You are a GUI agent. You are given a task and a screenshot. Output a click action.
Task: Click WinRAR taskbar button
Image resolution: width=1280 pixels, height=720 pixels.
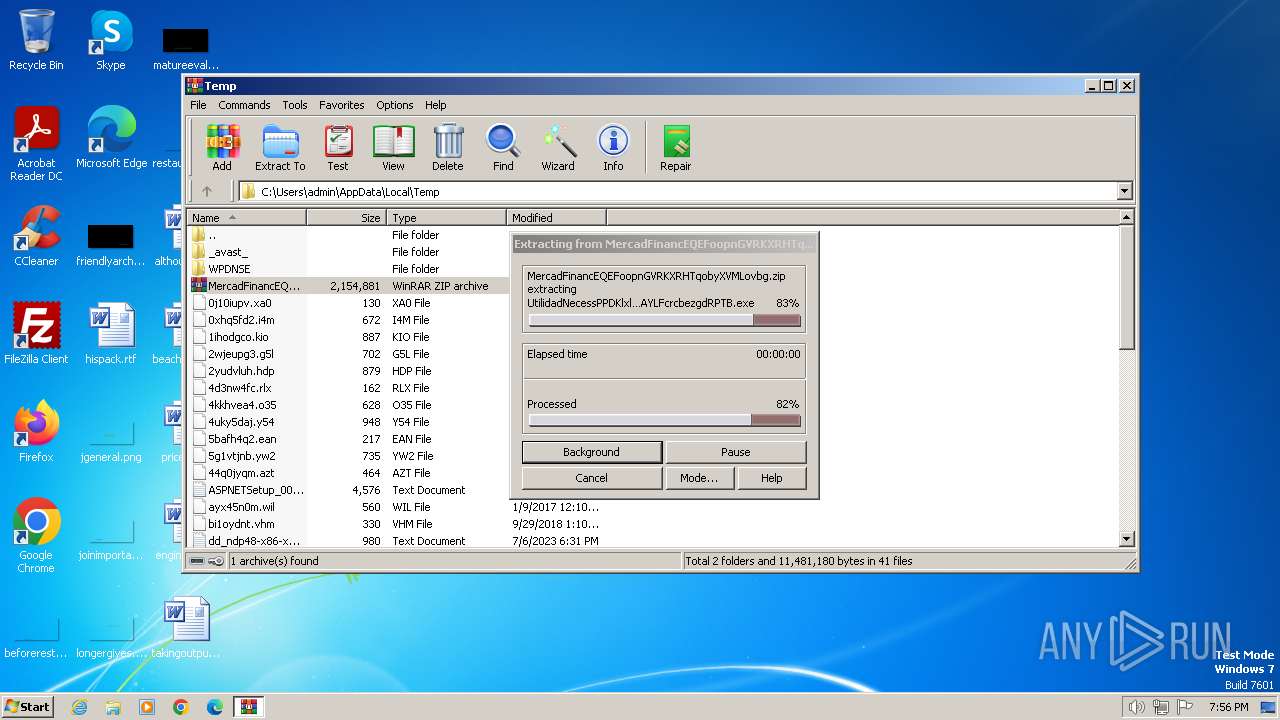(x=248, y=707)
